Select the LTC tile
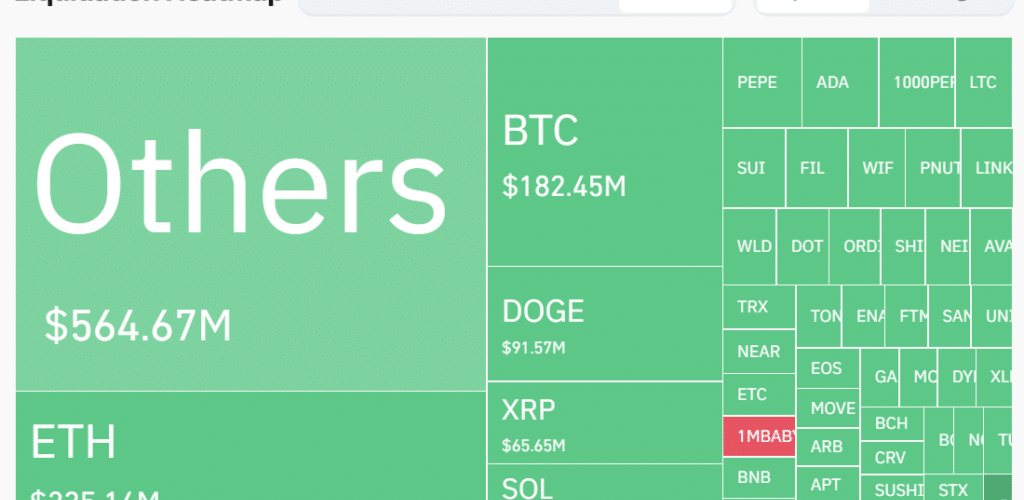Image resolution: width=1024 pixels, height=500 pixels. pyautogui.click(x=983, y=83)
